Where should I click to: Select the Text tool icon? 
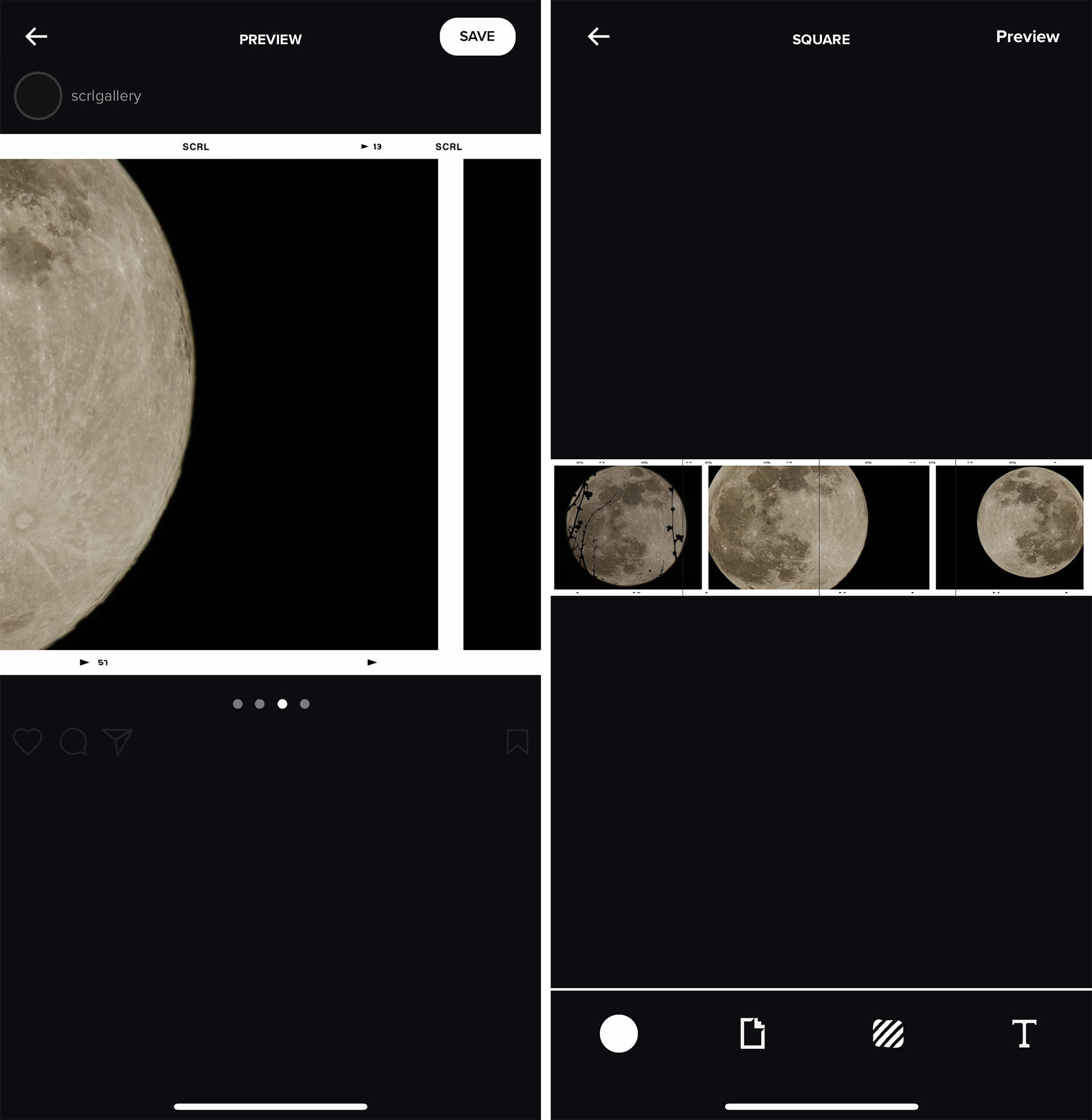[x=1024, y=1034]
